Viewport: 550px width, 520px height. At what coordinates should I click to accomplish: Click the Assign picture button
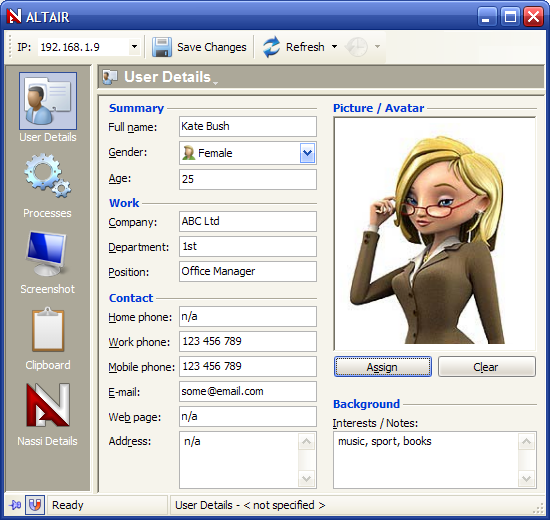tap(383, 367)
